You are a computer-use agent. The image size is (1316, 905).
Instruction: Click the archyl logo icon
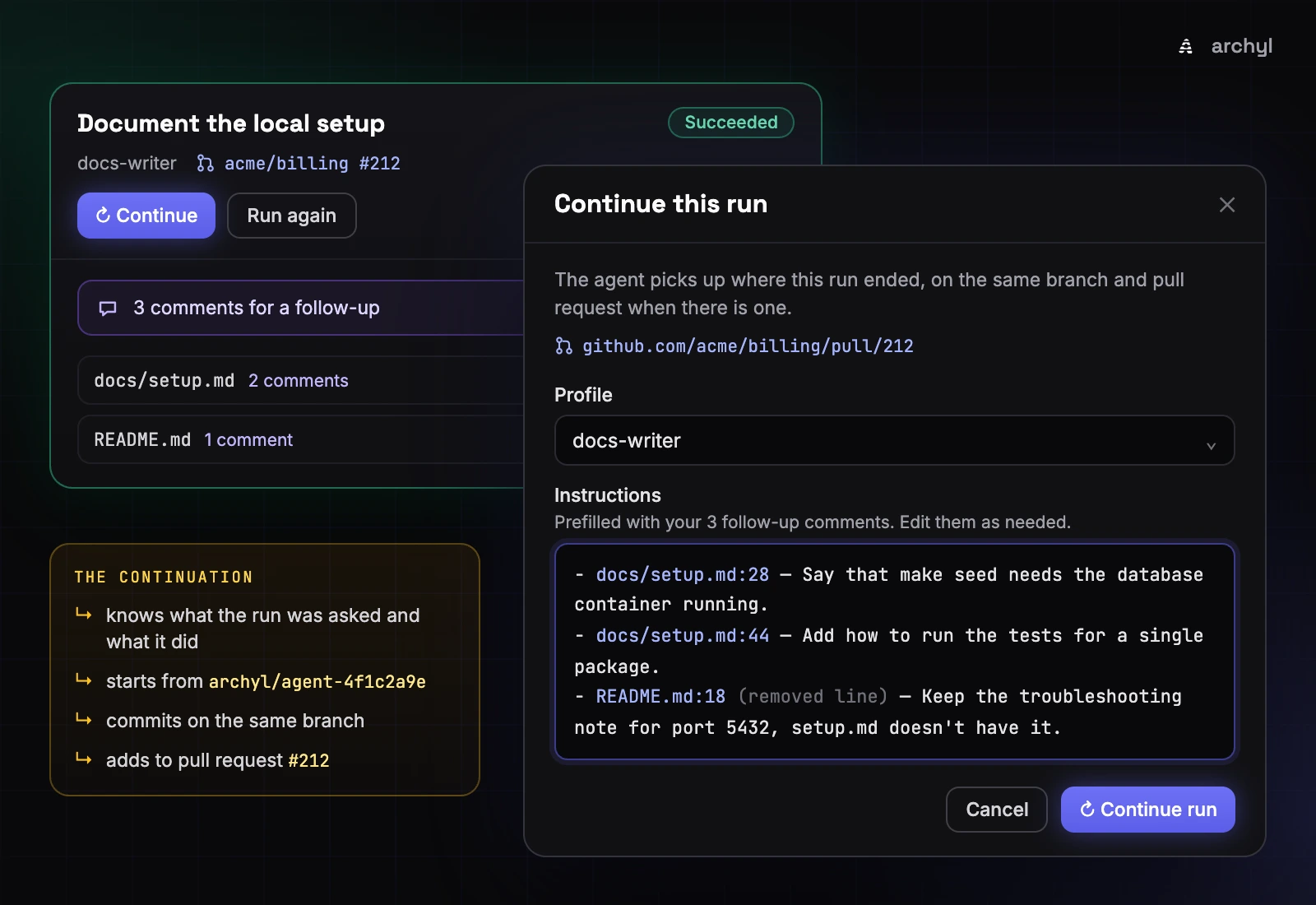point(1185,46)
